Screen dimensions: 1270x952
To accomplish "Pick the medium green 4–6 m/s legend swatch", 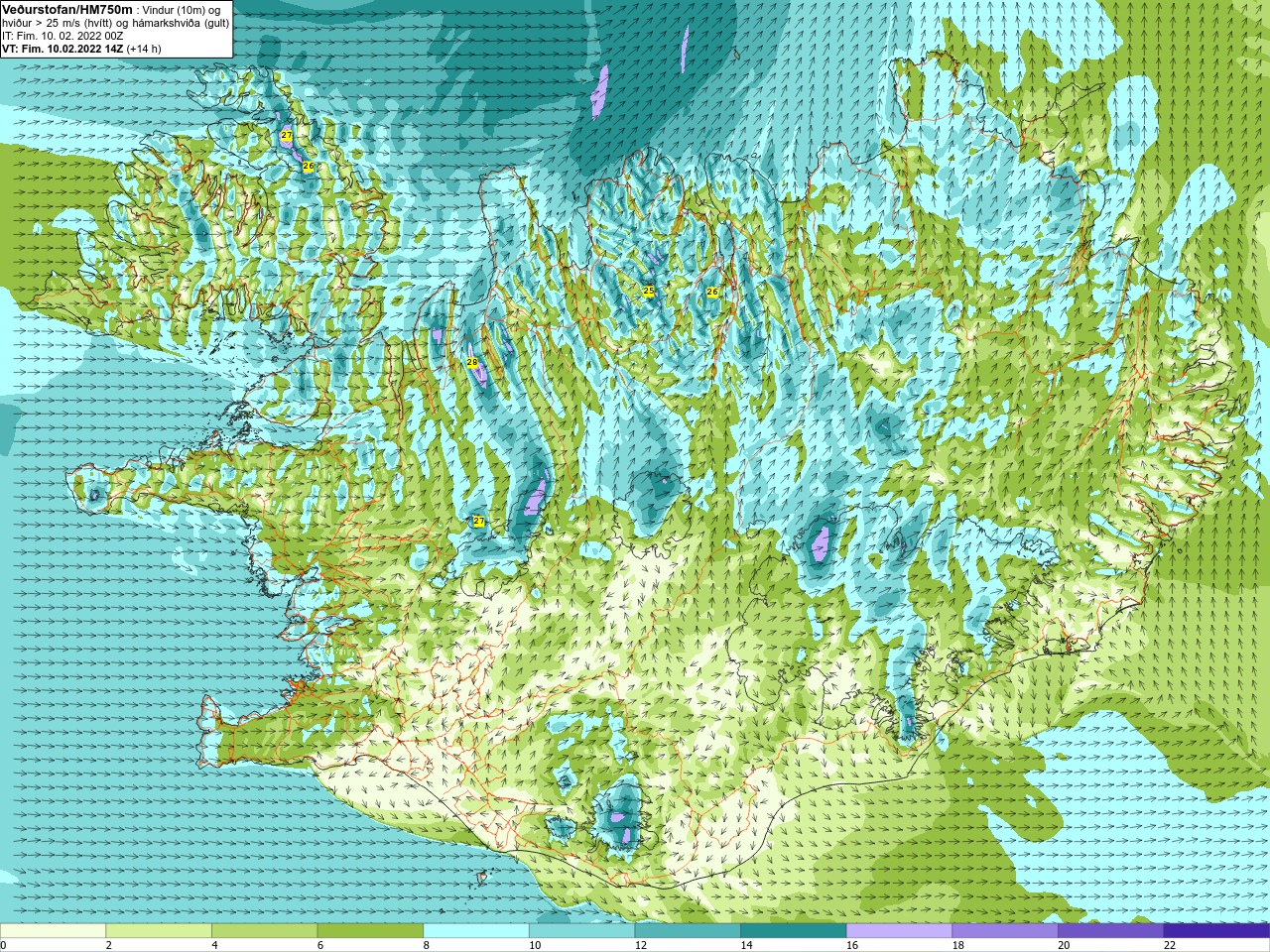I will tap(265, 931).
